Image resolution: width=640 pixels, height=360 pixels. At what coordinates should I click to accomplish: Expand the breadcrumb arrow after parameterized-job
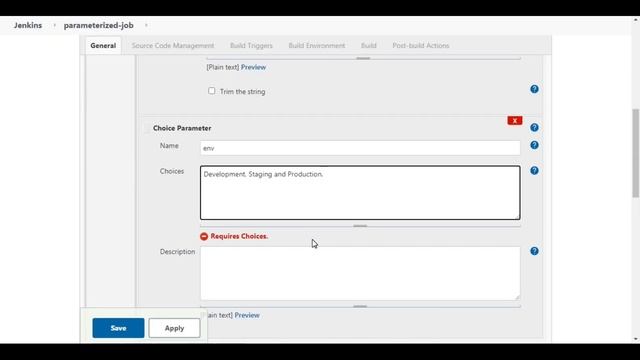[x=146, y=25]
